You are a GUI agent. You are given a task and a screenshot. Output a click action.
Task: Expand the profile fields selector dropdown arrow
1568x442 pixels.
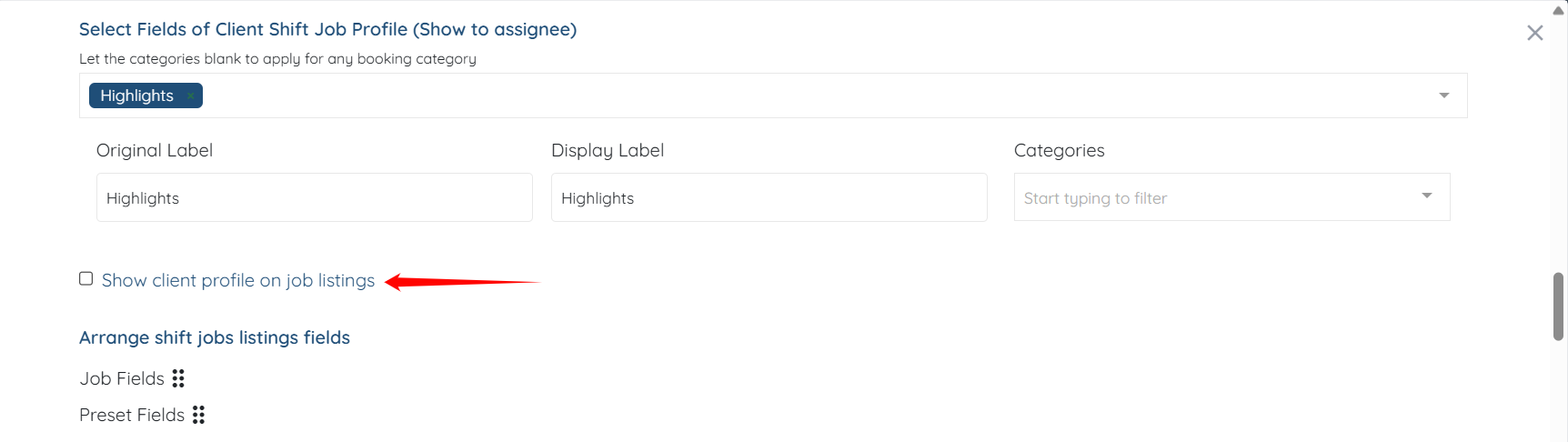1443,95
